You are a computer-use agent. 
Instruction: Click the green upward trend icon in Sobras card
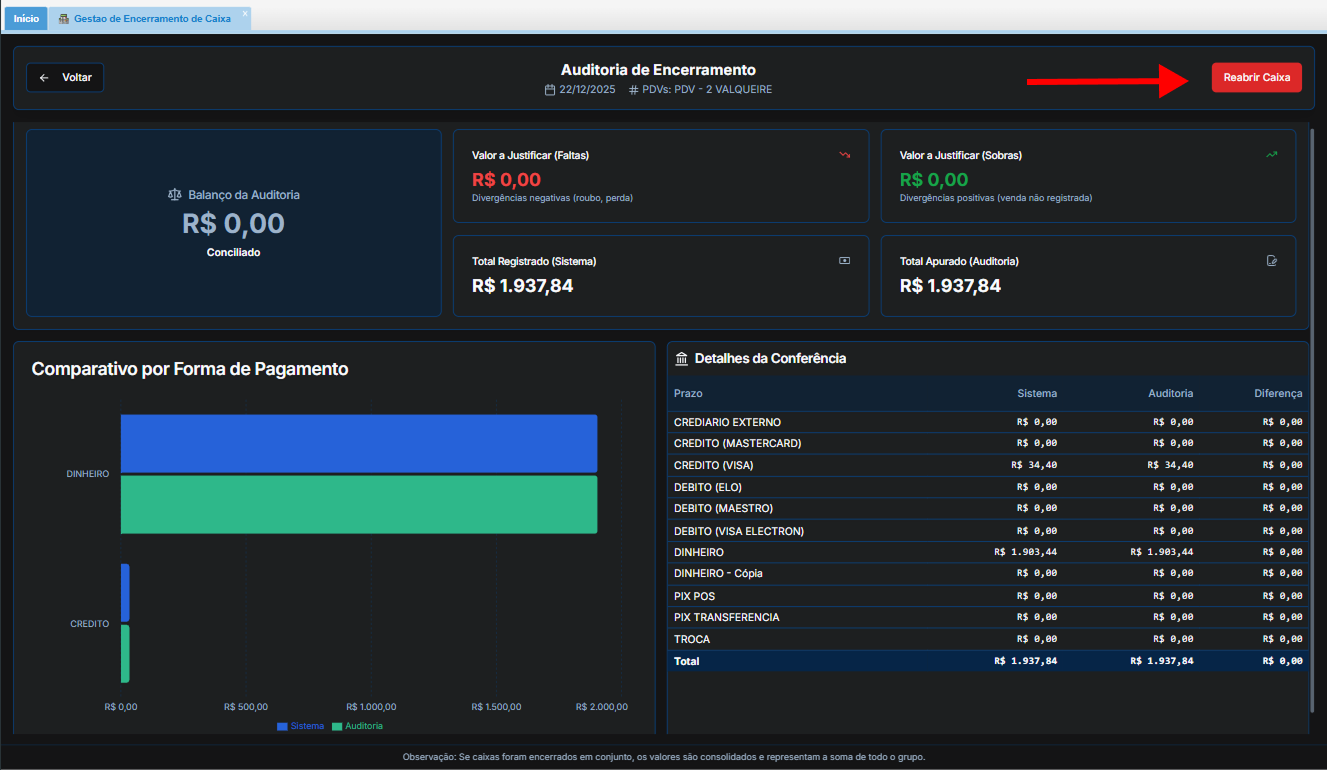tap(1272, 155)
